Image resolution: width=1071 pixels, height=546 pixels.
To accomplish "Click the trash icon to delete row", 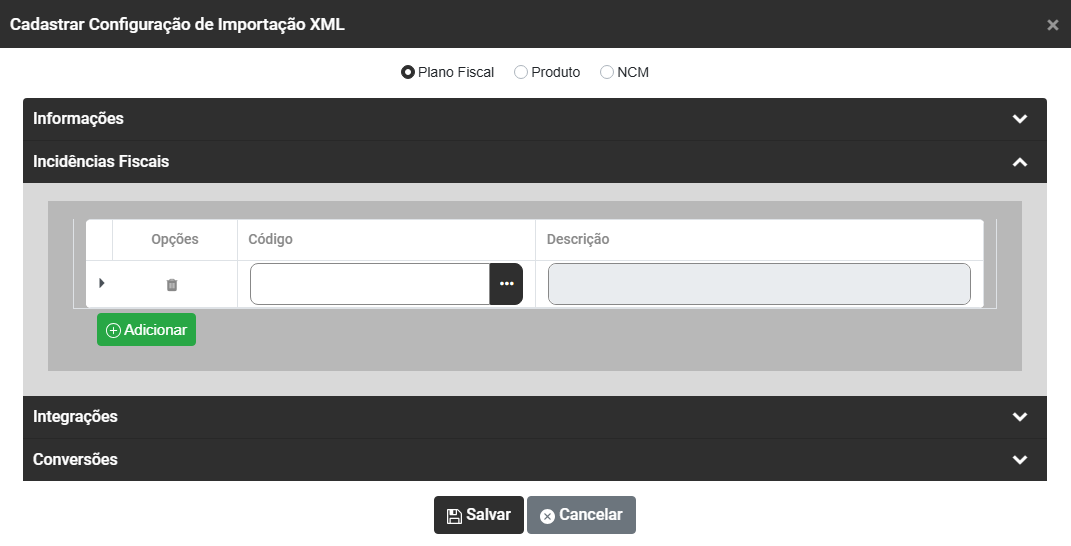I will click(x=172, y=285).
